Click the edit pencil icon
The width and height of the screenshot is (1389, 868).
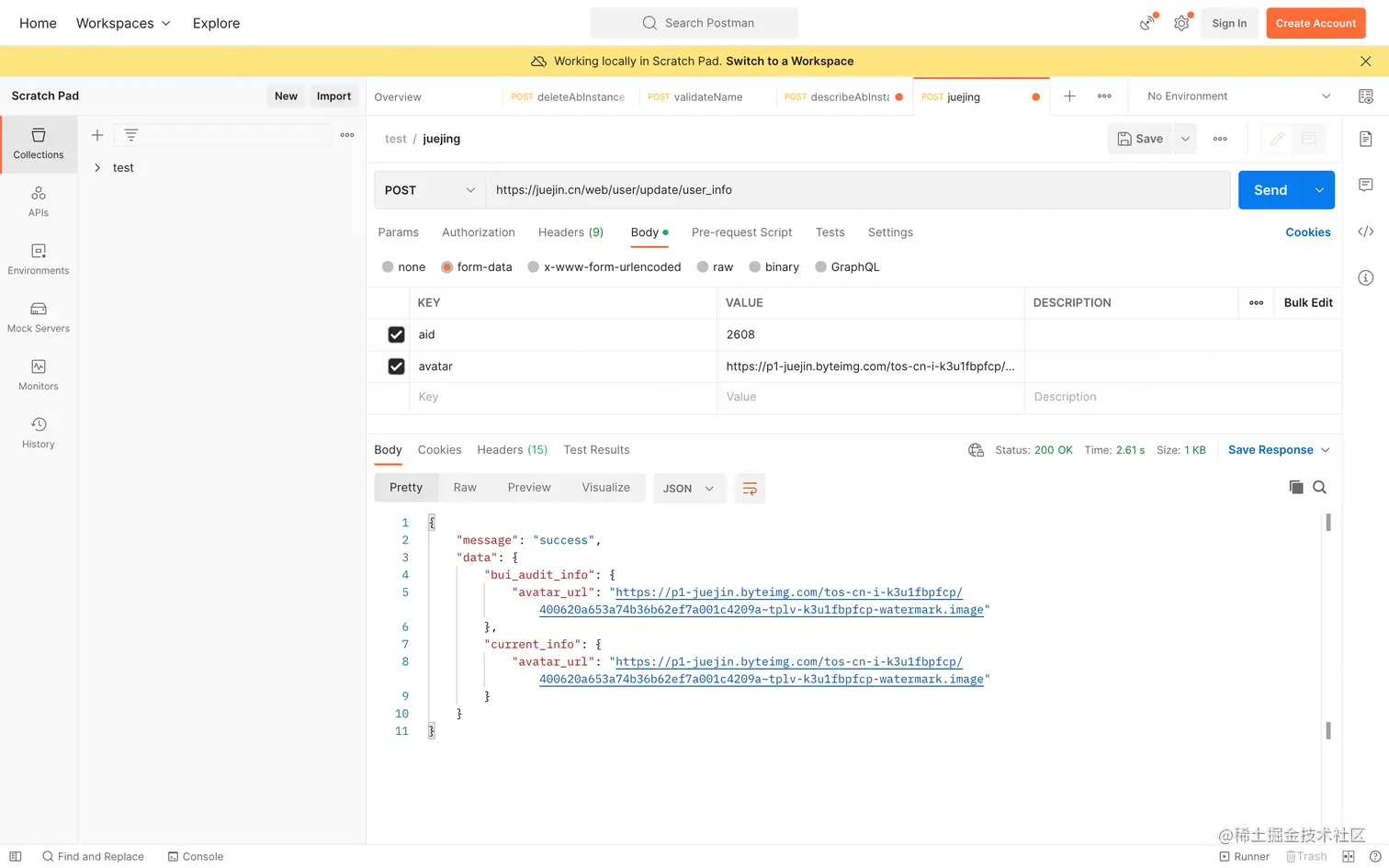1277,139
